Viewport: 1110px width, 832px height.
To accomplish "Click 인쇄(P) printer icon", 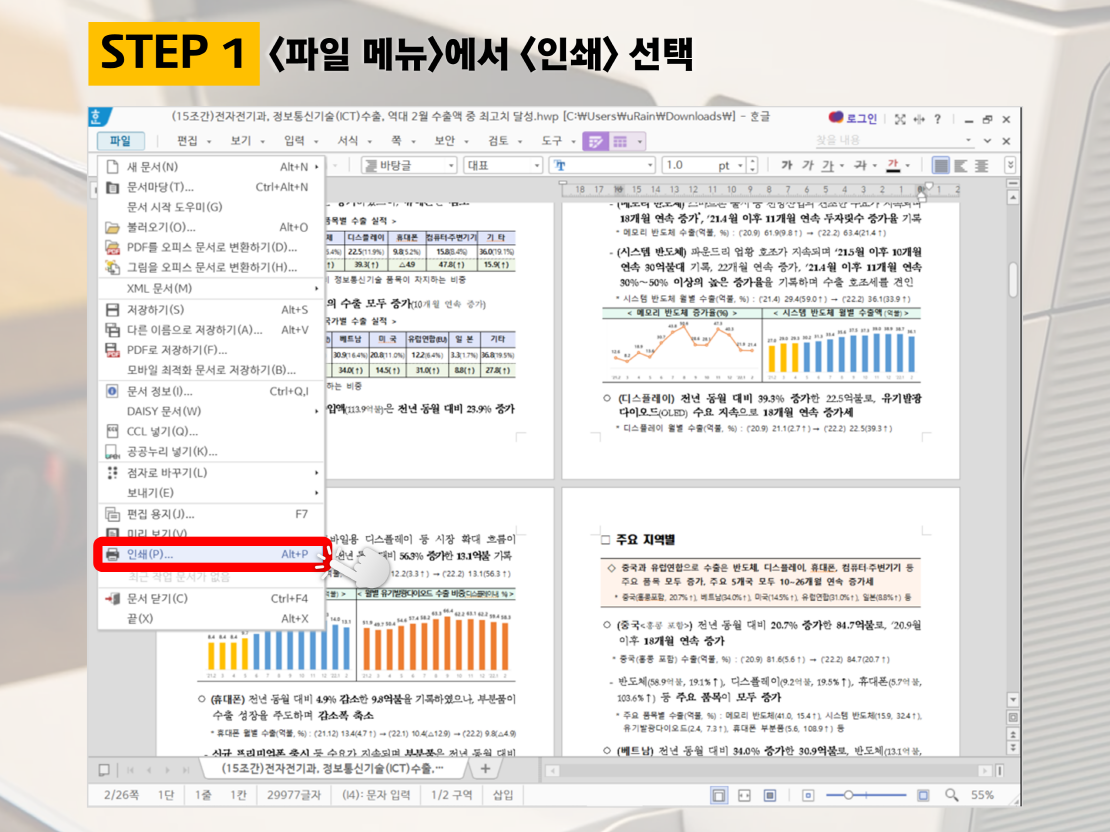I will pyautogui.click(x=112, y=554).
